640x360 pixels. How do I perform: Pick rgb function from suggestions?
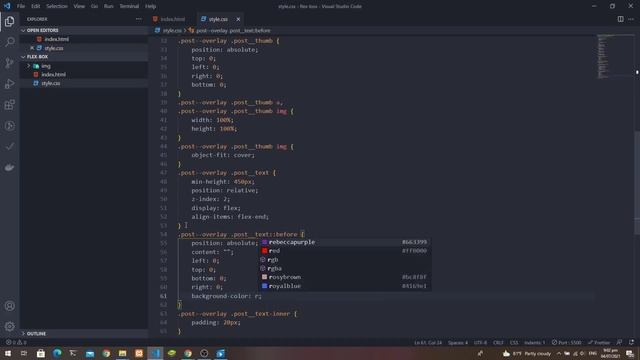[345, 260]
